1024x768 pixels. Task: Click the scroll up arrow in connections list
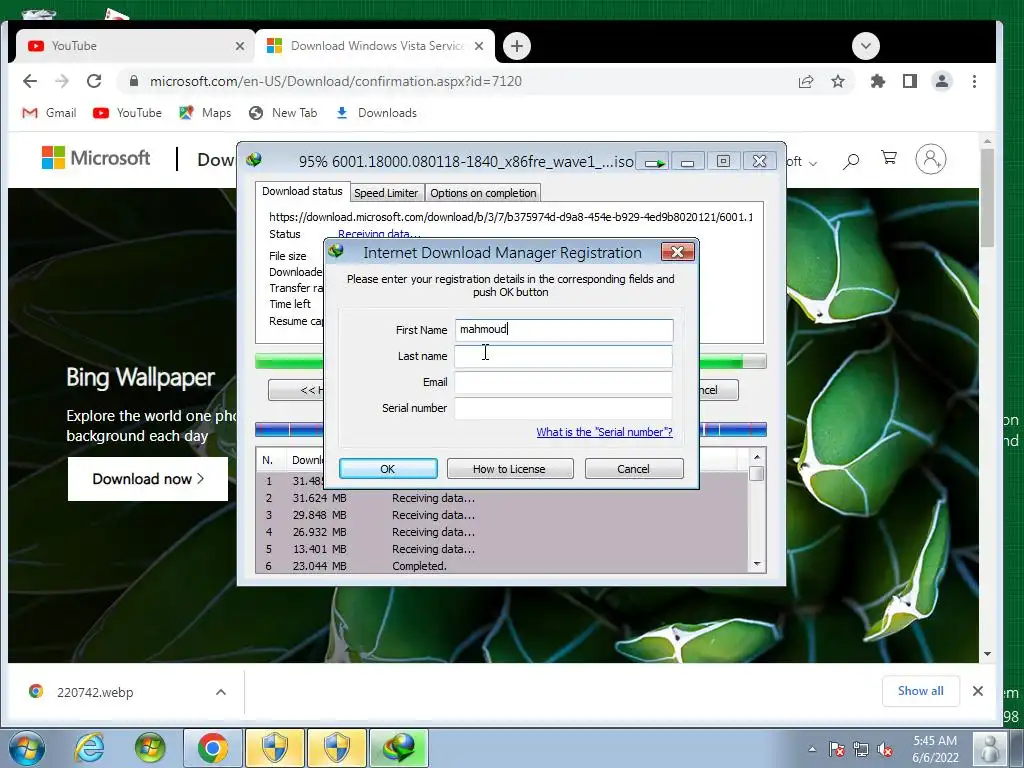[757, 457]
